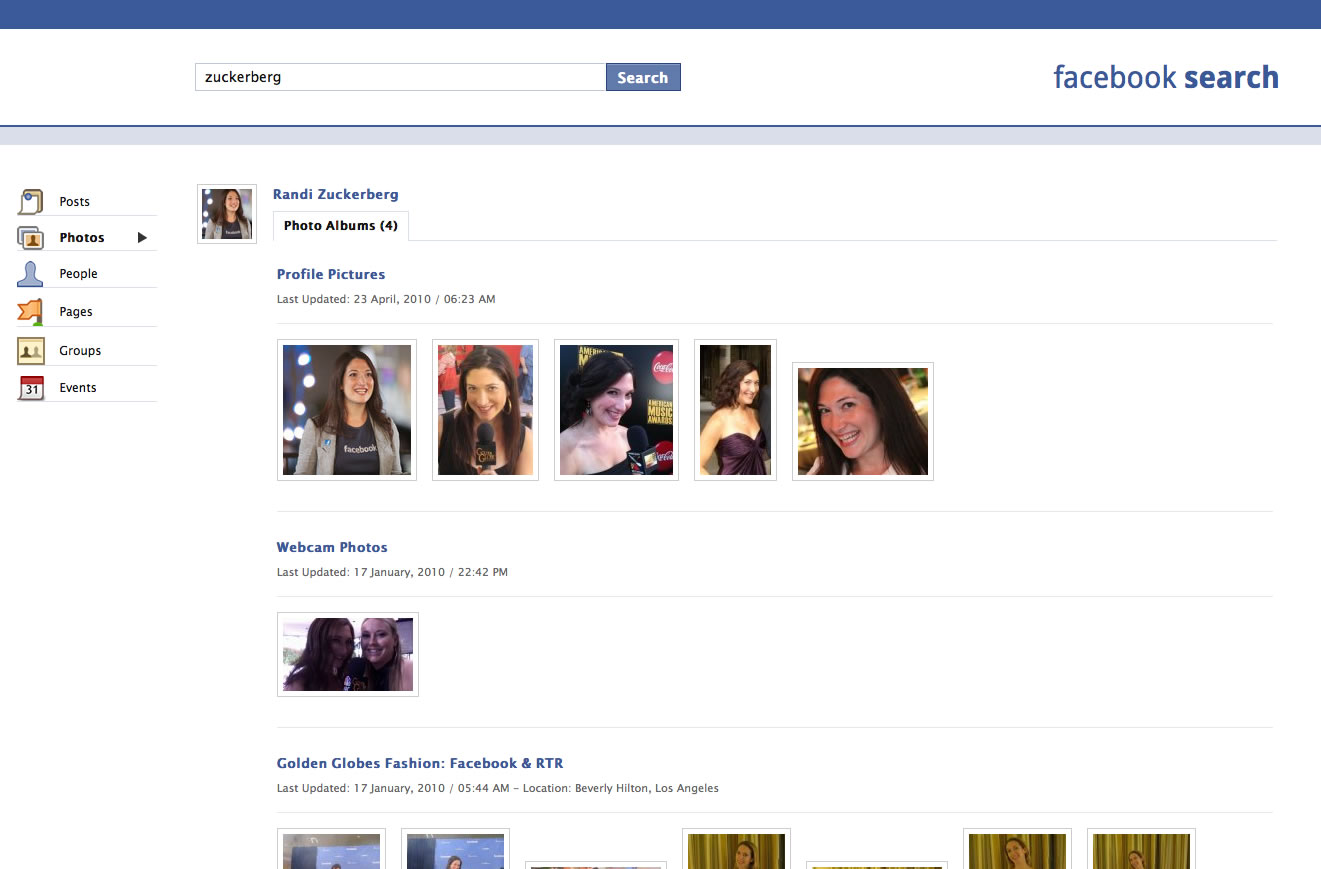Viewport: 1321px width, 869px height.
Task: Open the American Music Awards profile photo
Action: coord(616,410)
